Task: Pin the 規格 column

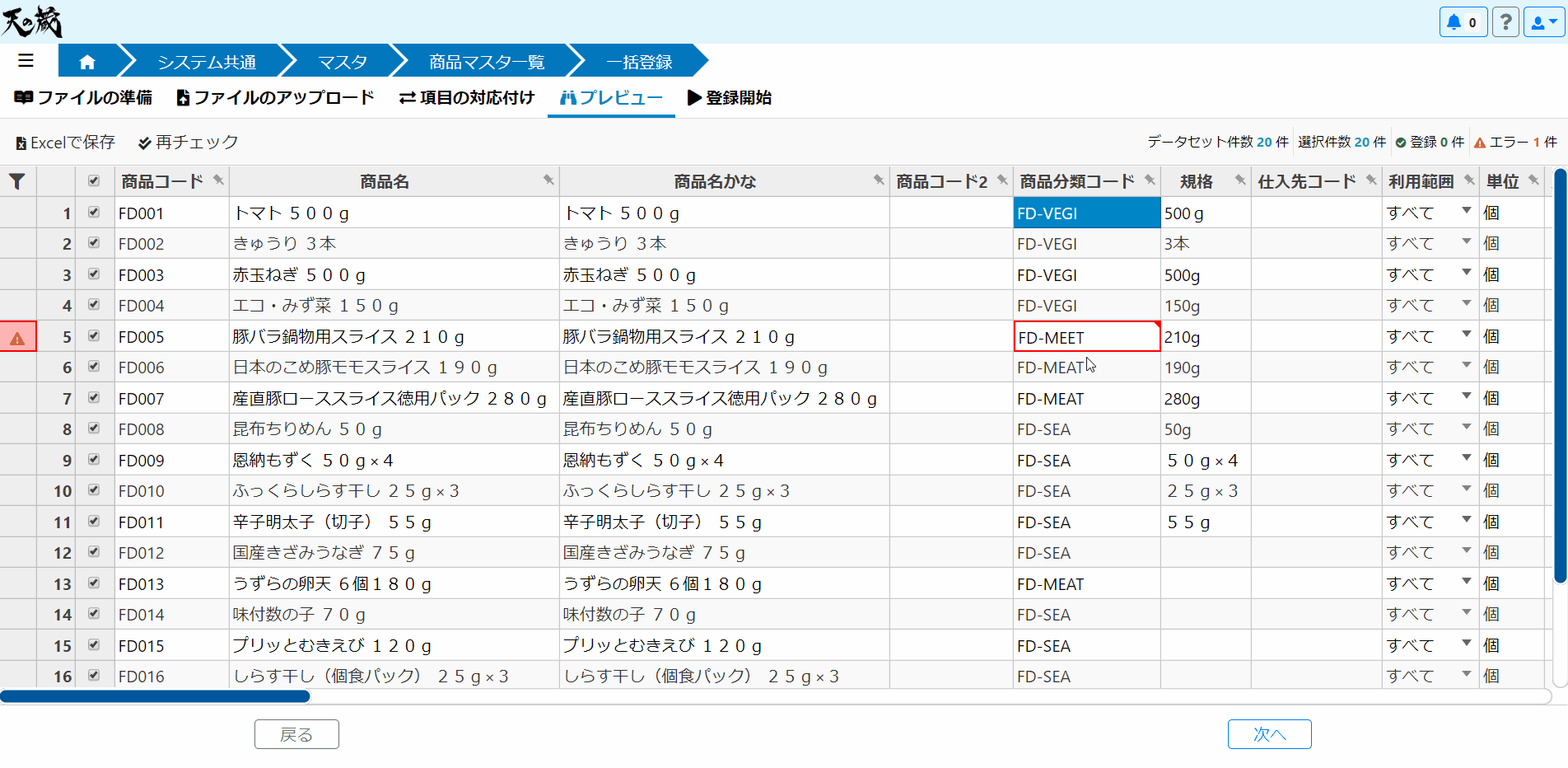Action: pos(1240,180)
